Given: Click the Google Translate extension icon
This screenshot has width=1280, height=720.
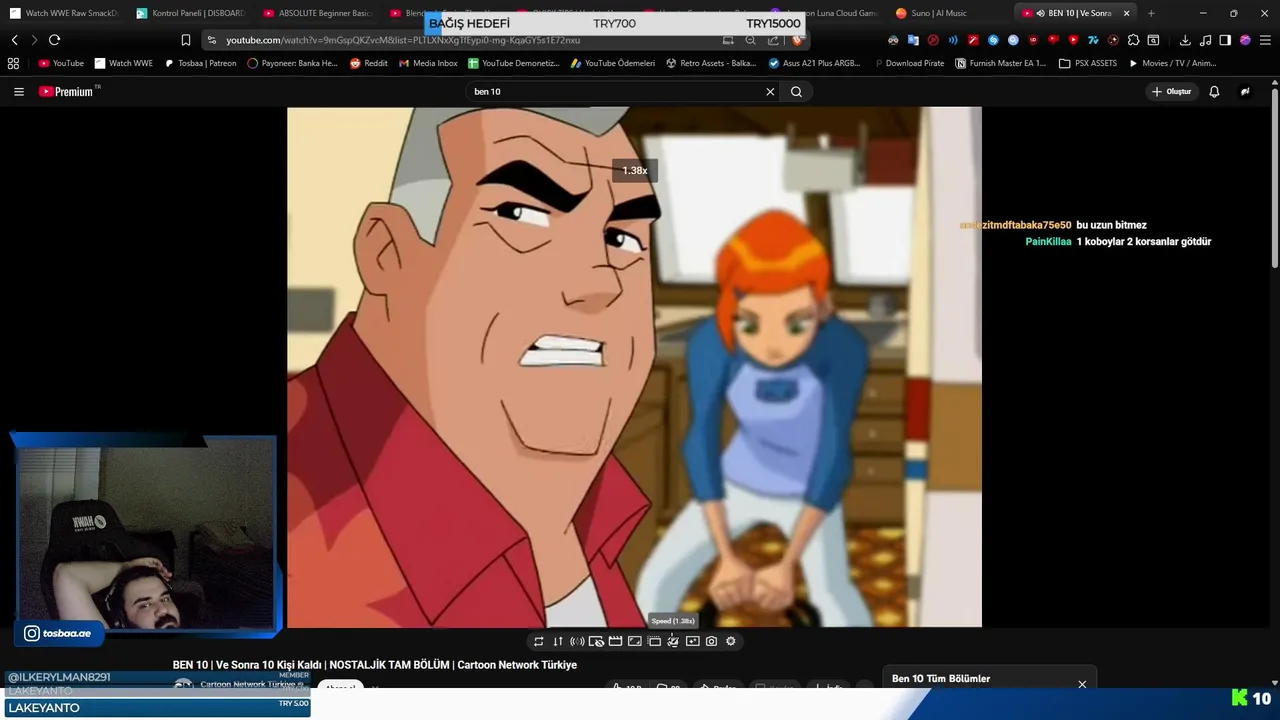Looking at the screenshot, I should coord(913,40).
